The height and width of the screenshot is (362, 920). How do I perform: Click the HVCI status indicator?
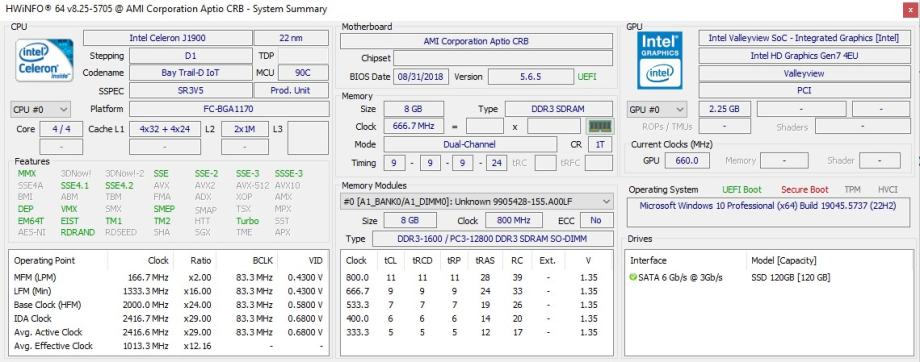point(888,190)
